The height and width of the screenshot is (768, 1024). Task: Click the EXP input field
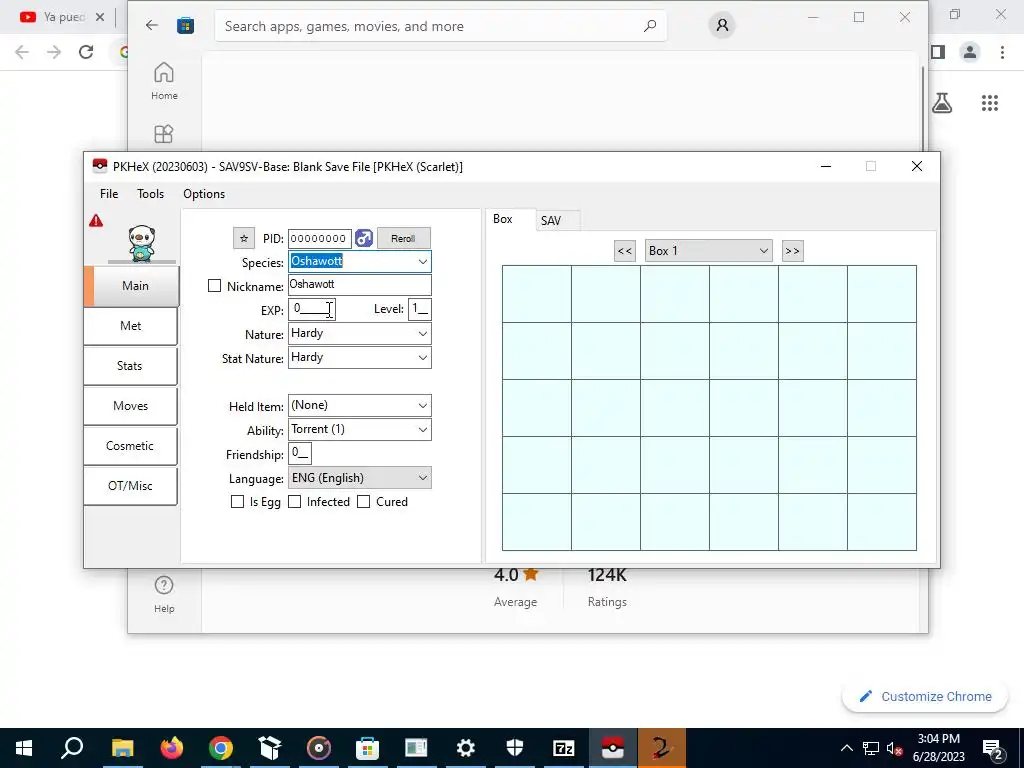[x=312, y=309]
